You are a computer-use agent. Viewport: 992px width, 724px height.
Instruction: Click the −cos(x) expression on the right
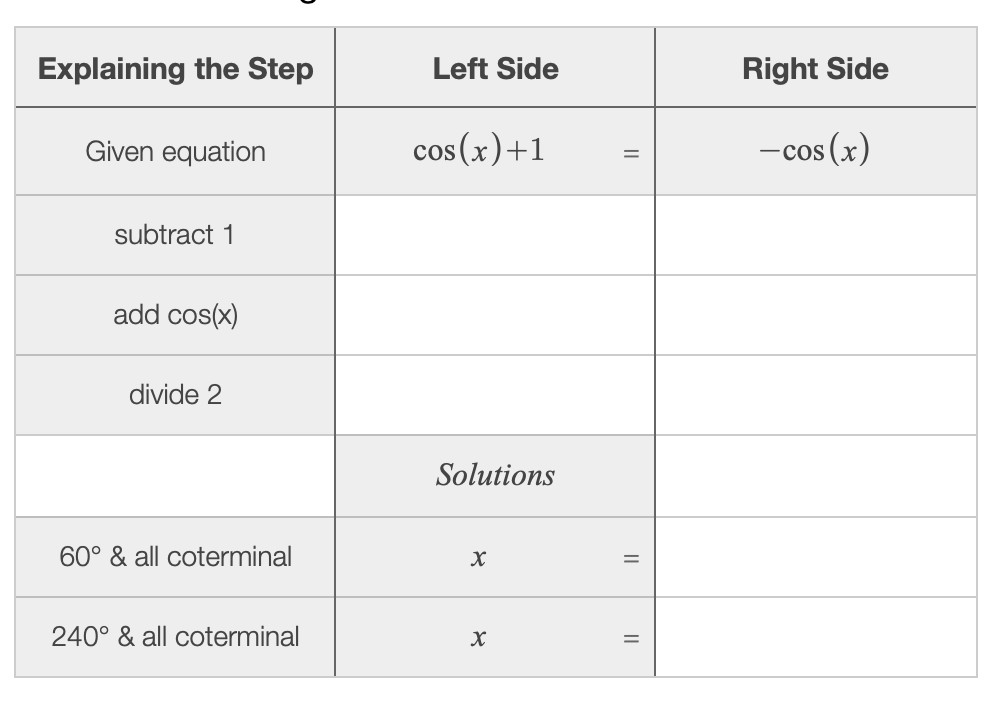814,150
